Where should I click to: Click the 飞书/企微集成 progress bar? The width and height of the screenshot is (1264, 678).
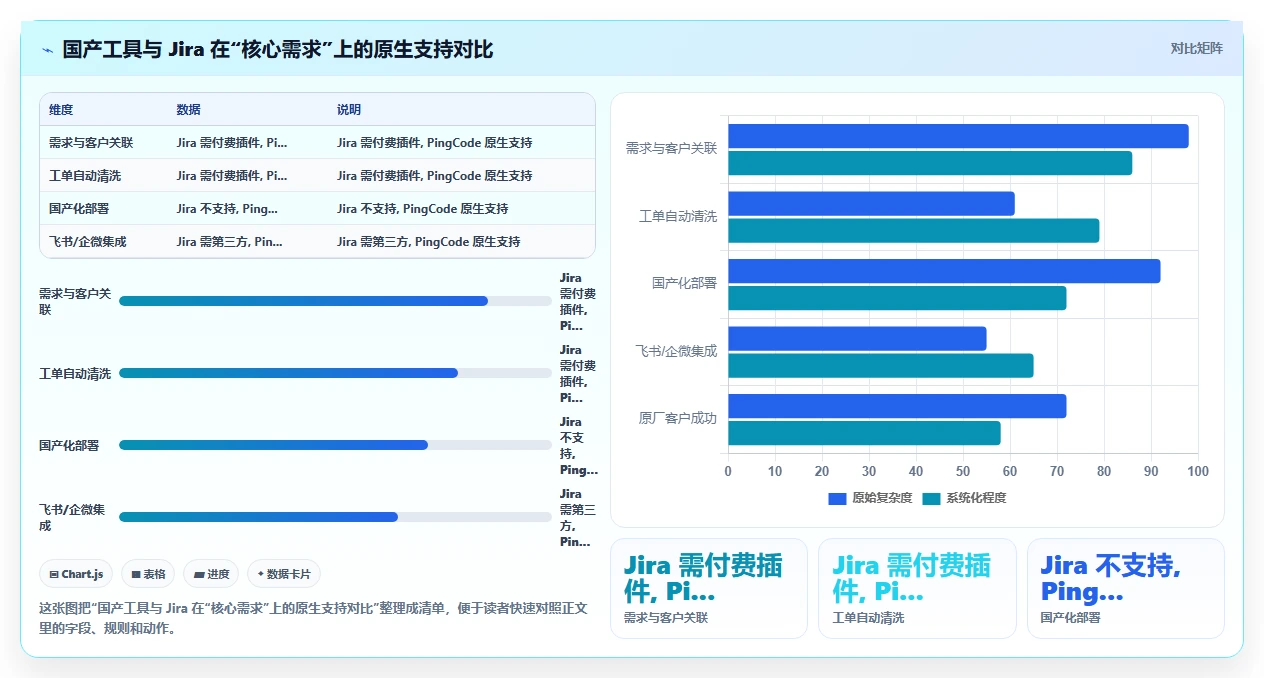tap(335, 517)
